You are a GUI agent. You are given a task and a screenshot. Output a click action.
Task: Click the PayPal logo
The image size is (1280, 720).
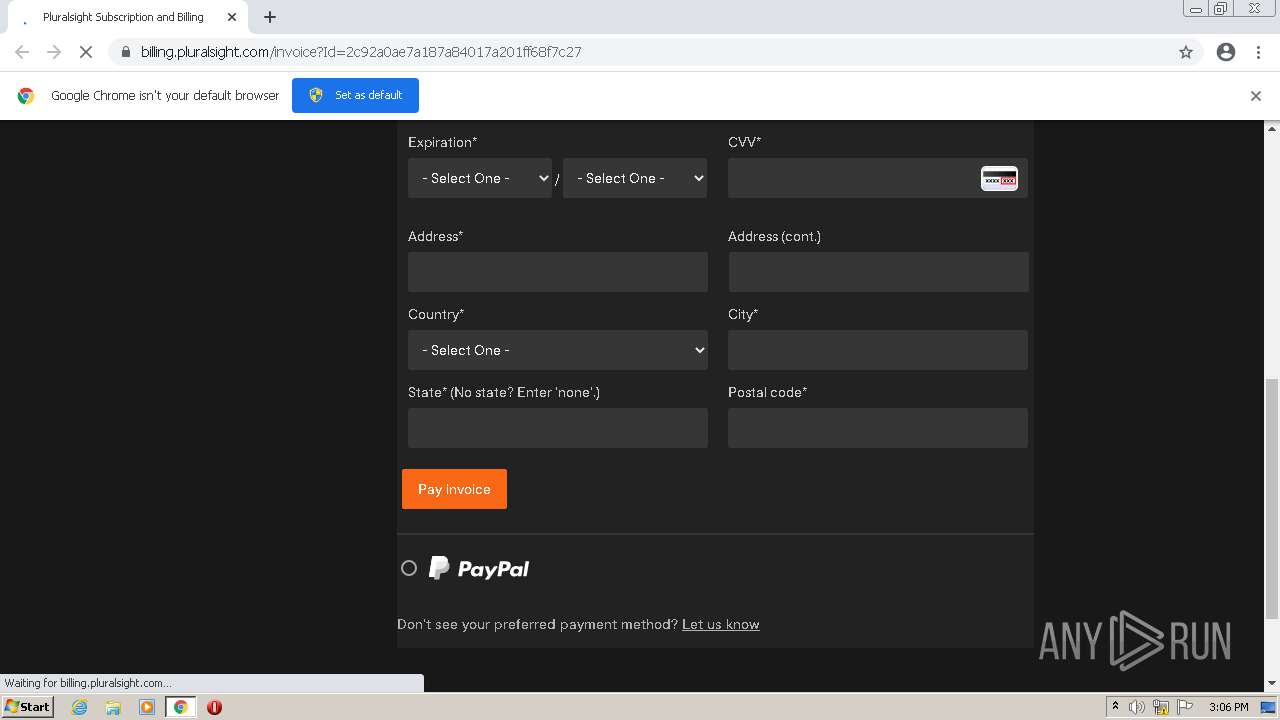479,568
